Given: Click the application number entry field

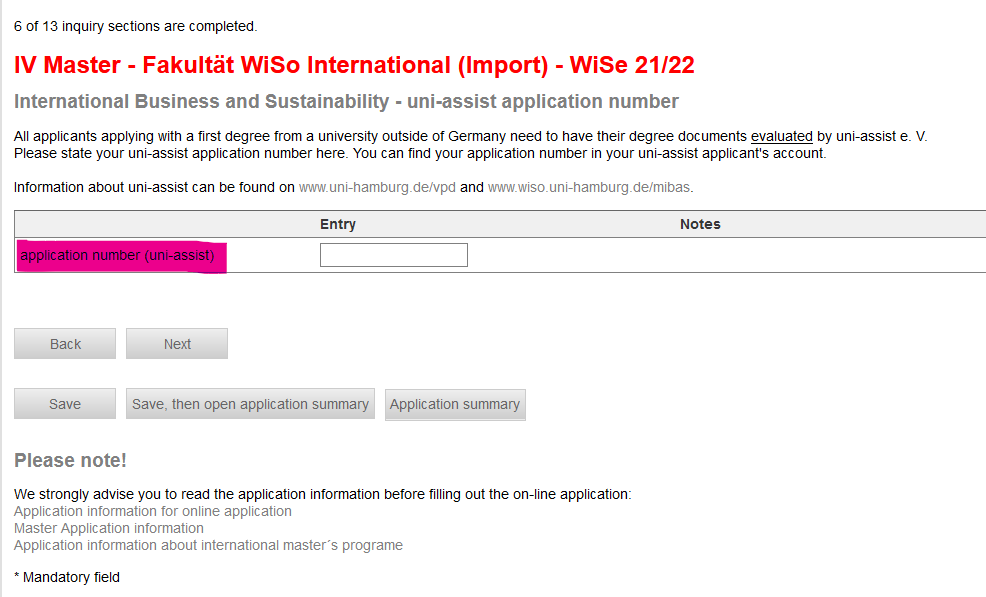Looking at the screenshot, I should (393, 254).
